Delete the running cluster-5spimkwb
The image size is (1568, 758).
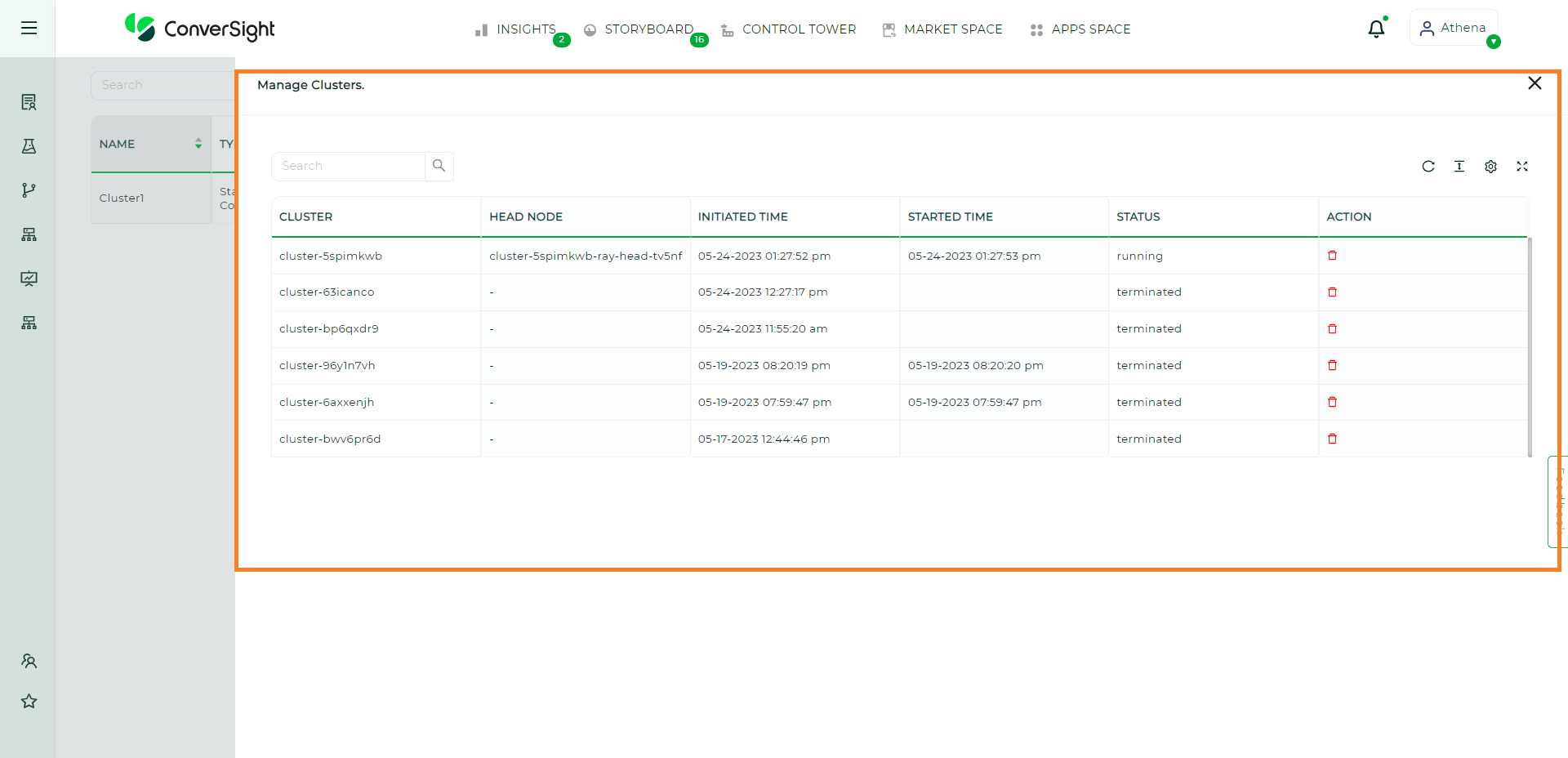point(1333,255)
